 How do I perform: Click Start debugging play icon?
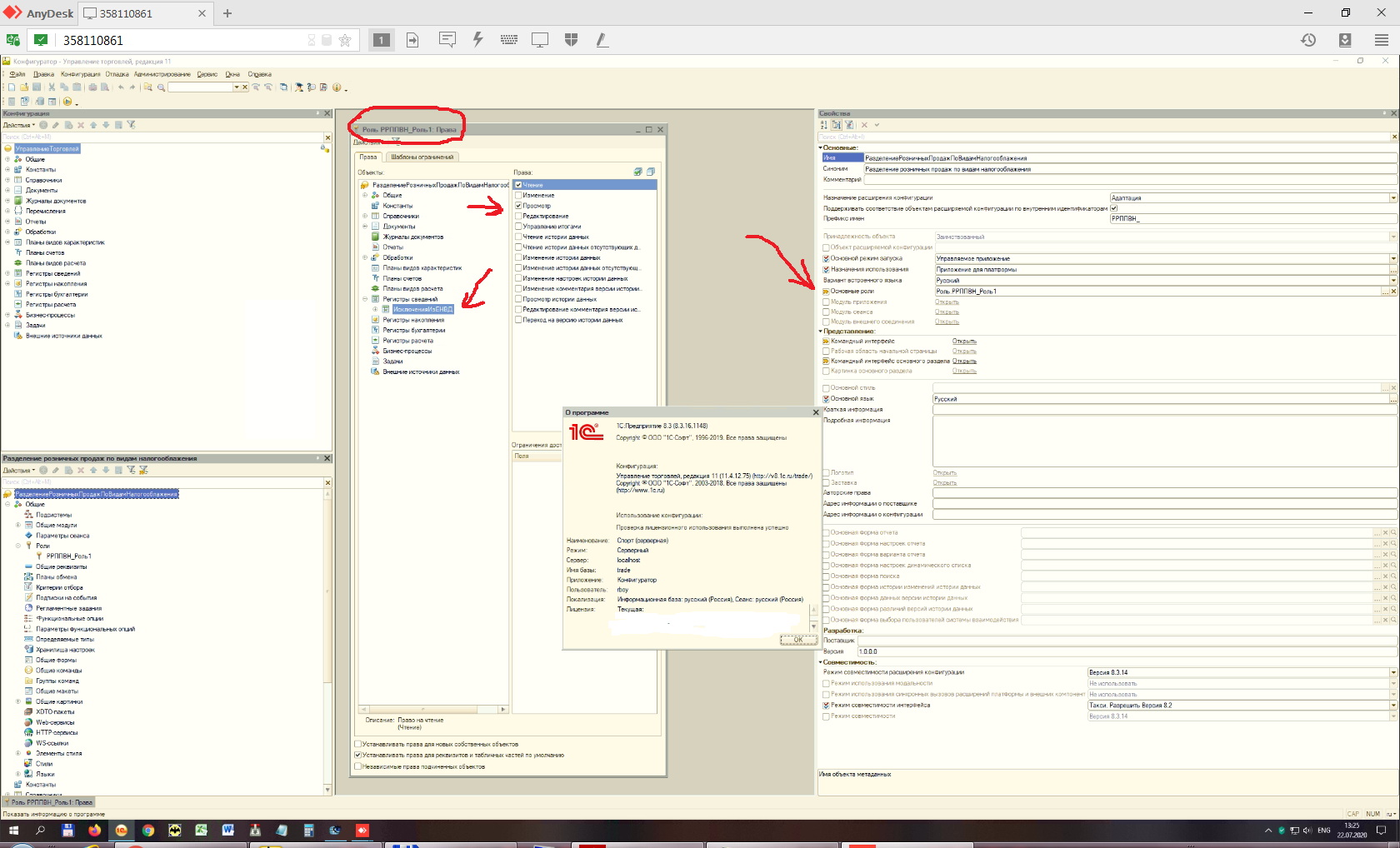coord(67,102)
